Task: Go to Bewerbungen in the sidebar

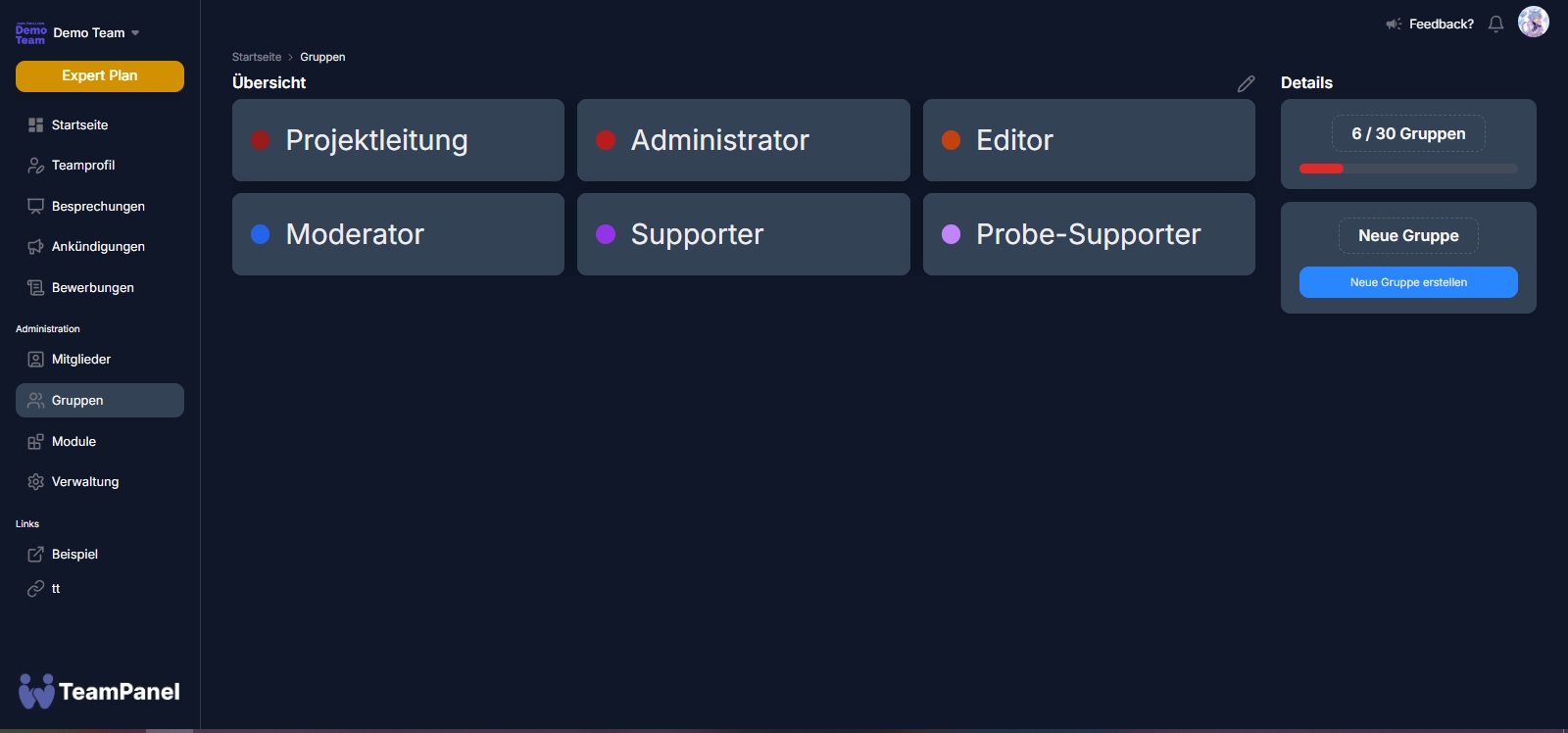Action: point(92,288)
